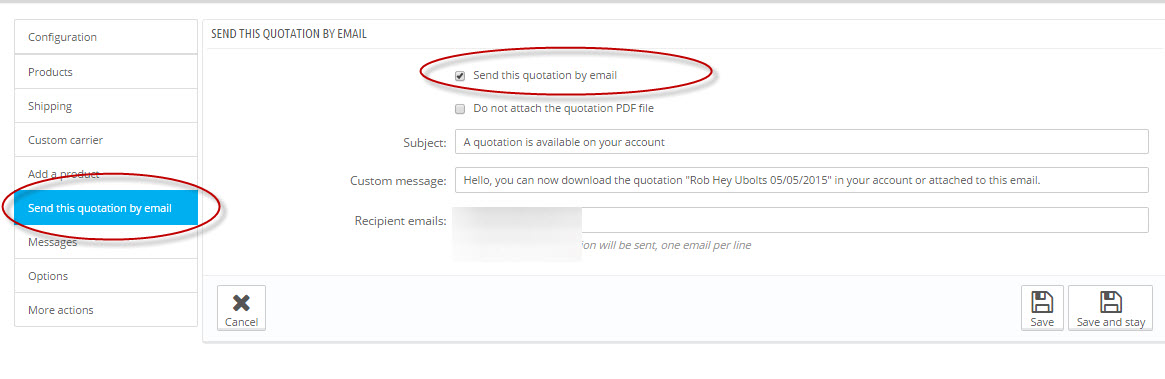Select Send this quotation by email tab
Image resolution: width=1165 pixels, height=379 pixels.
[106, 208]
